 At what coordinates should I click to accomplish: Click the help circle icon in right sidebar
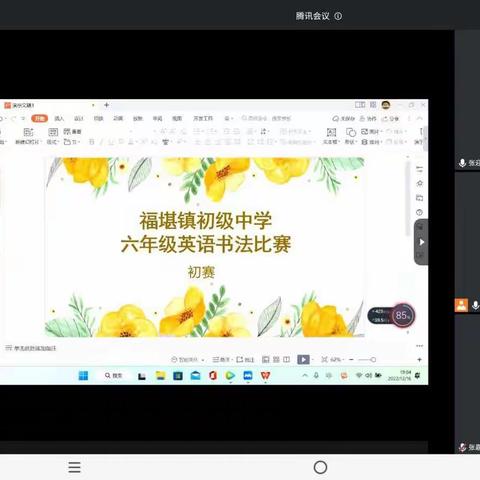point(420,212)
